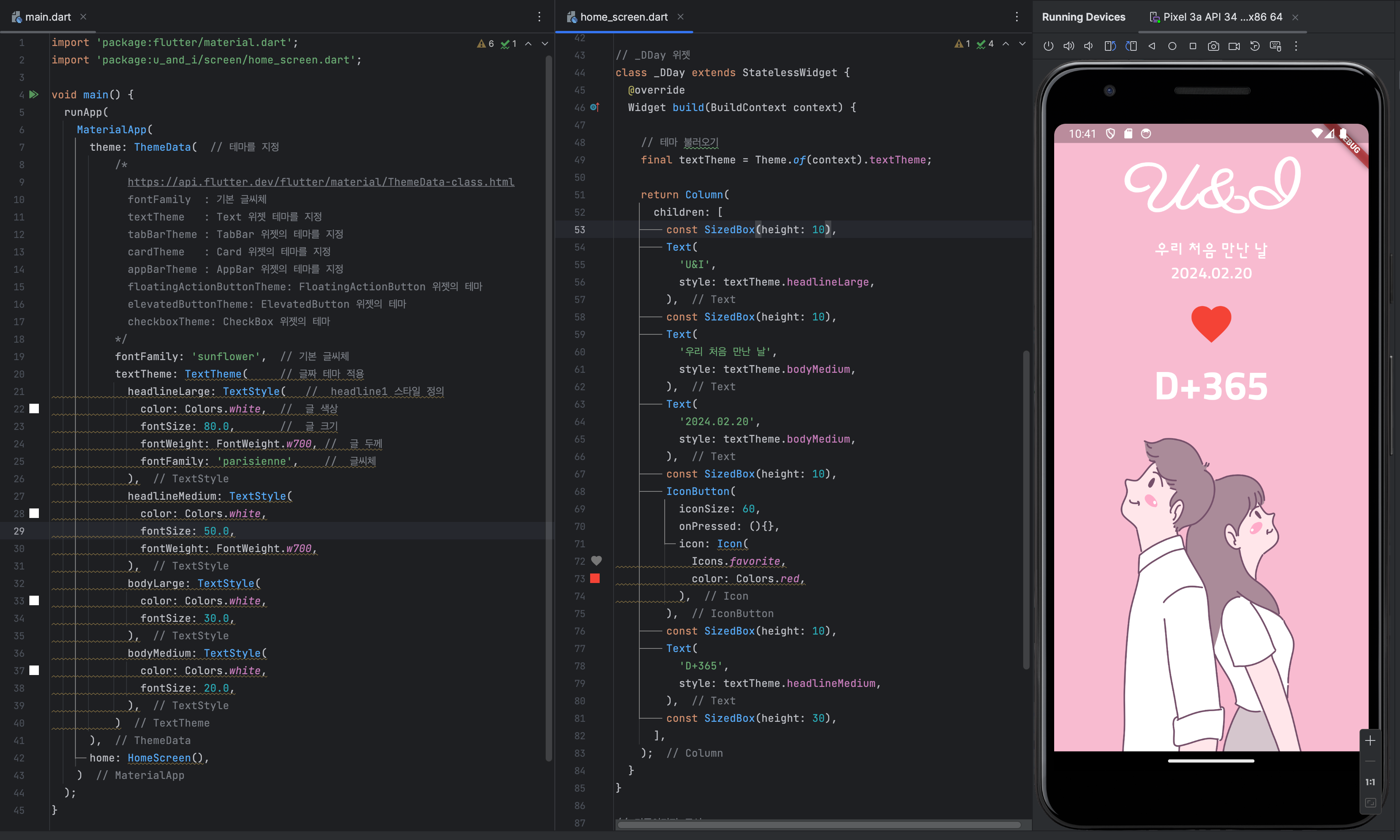Tap the red heart button in app
This screenshot has width=1400, height=840.
point(1211,324)
